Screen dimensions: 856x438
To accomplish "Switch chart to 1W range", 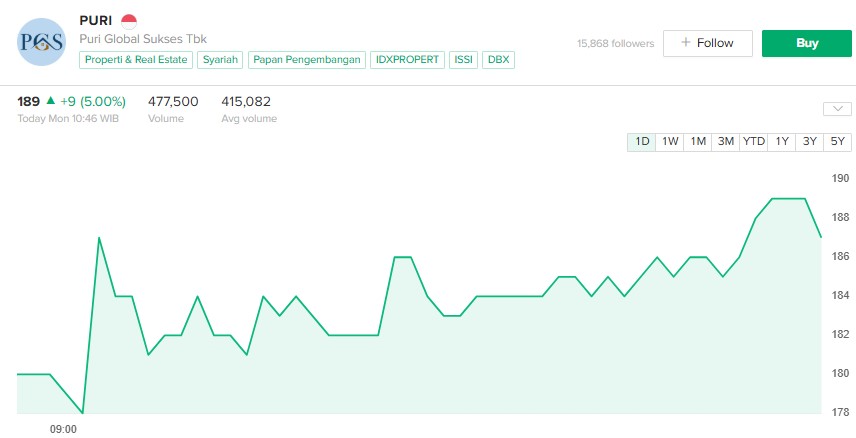I will (670, 142).
